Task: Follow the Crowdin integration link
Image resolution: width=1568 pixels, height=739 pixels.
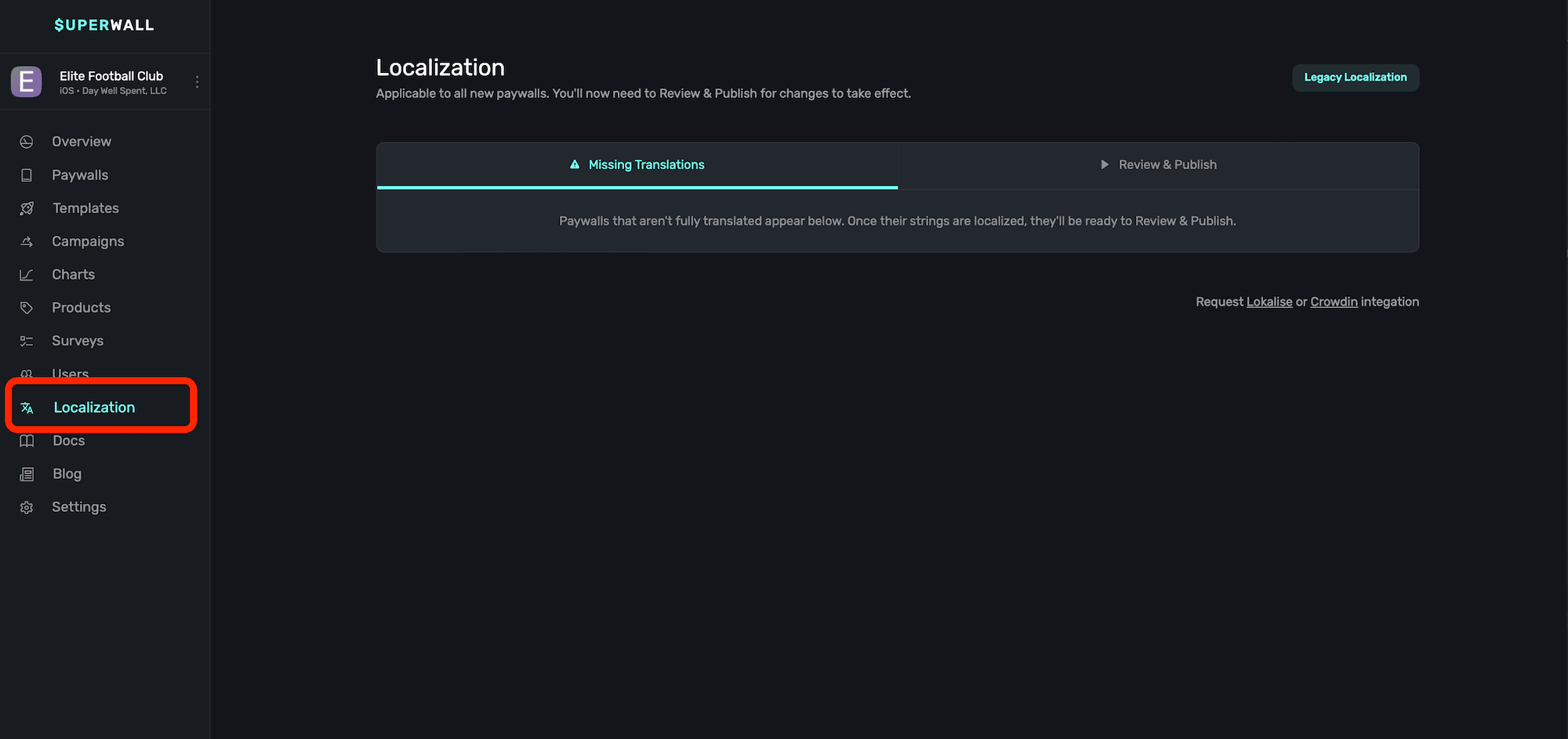Action: coord(1334,302)
